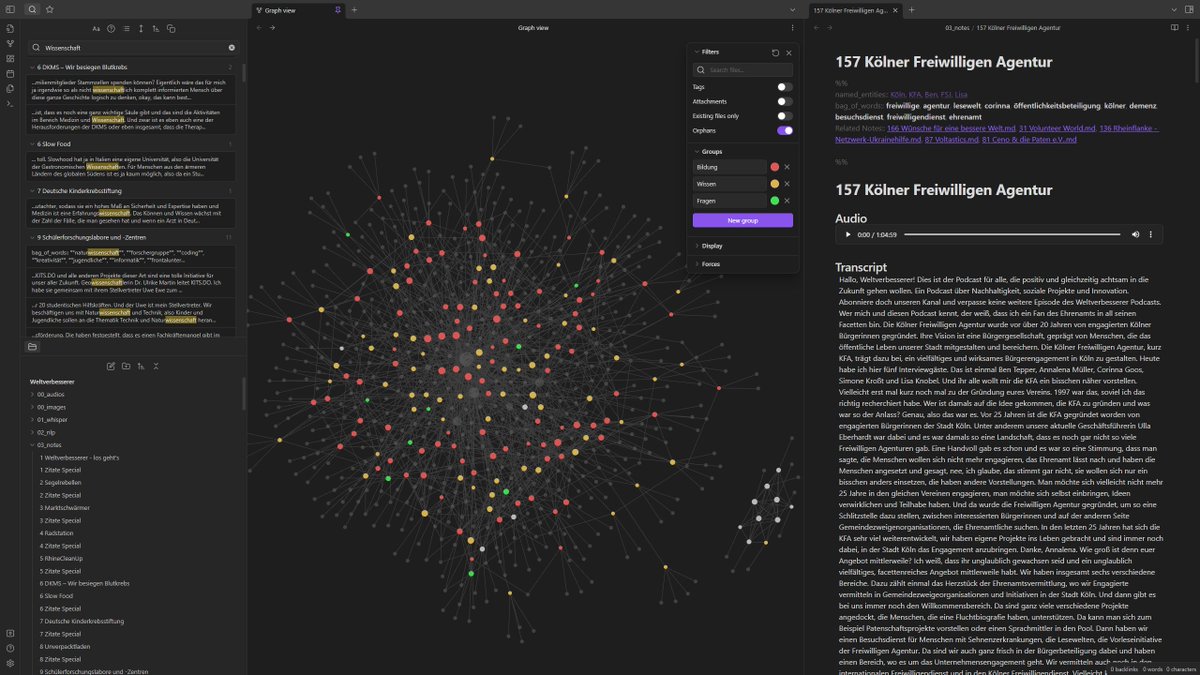Change file explorer sort order
This screenshot has width=1200, height=675.
141,366
